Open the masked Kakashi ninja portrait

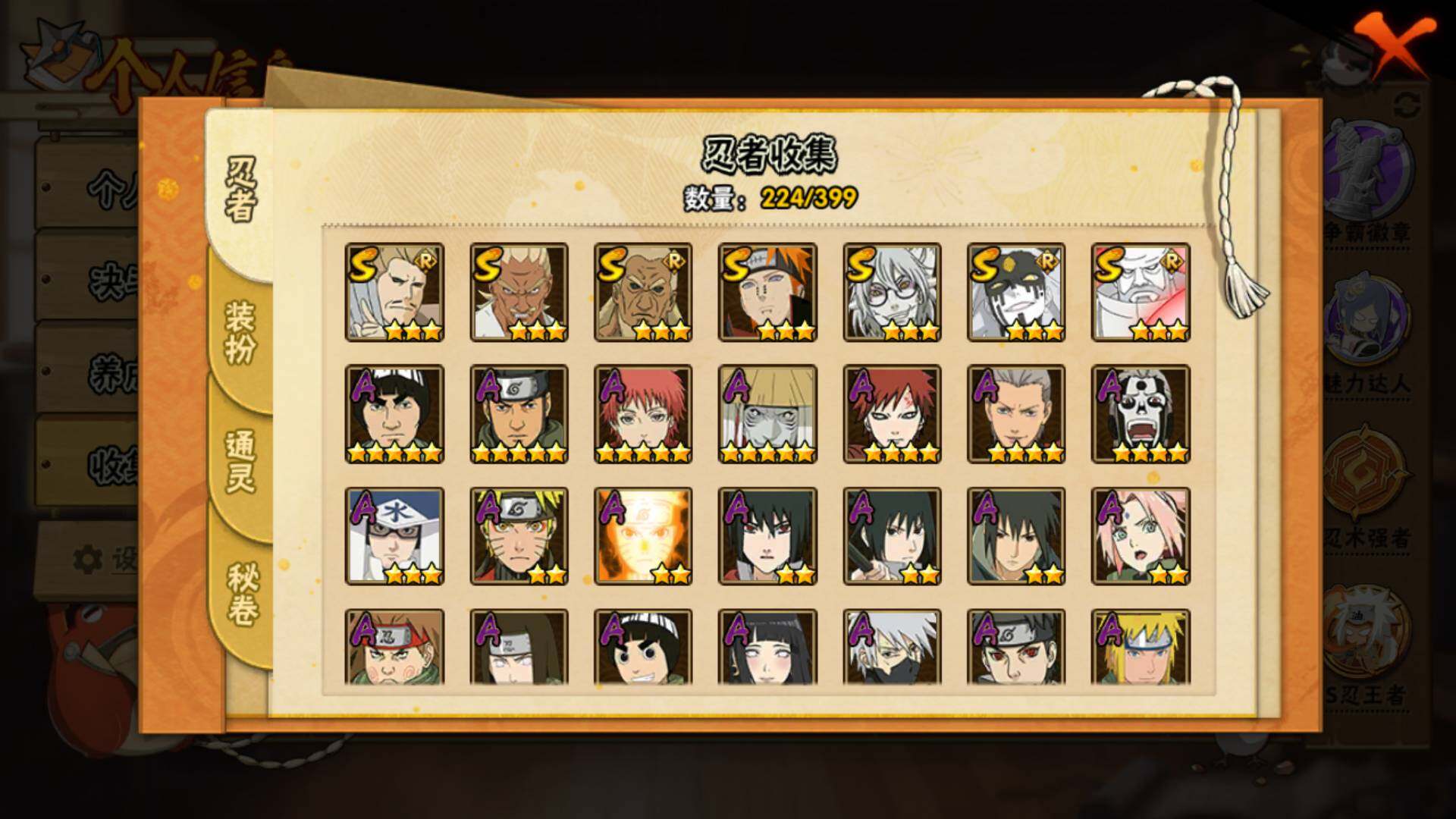[892, 647]
